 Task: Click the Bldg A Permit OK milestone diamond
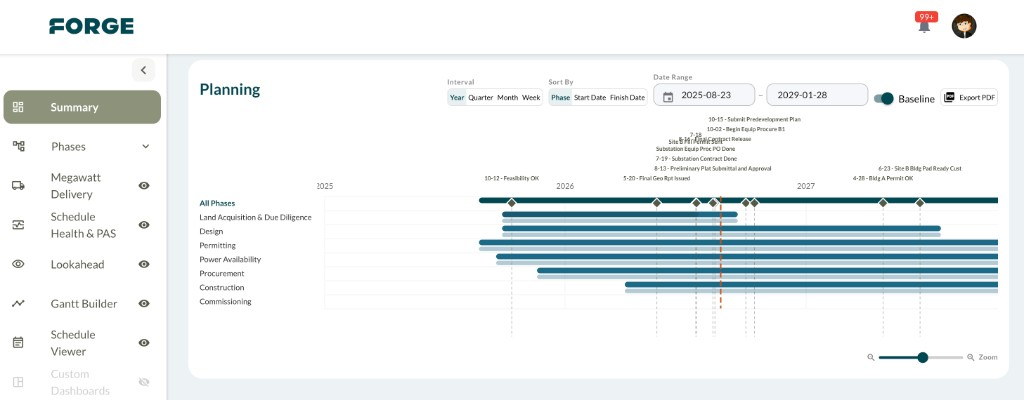(x=883, y=203)
